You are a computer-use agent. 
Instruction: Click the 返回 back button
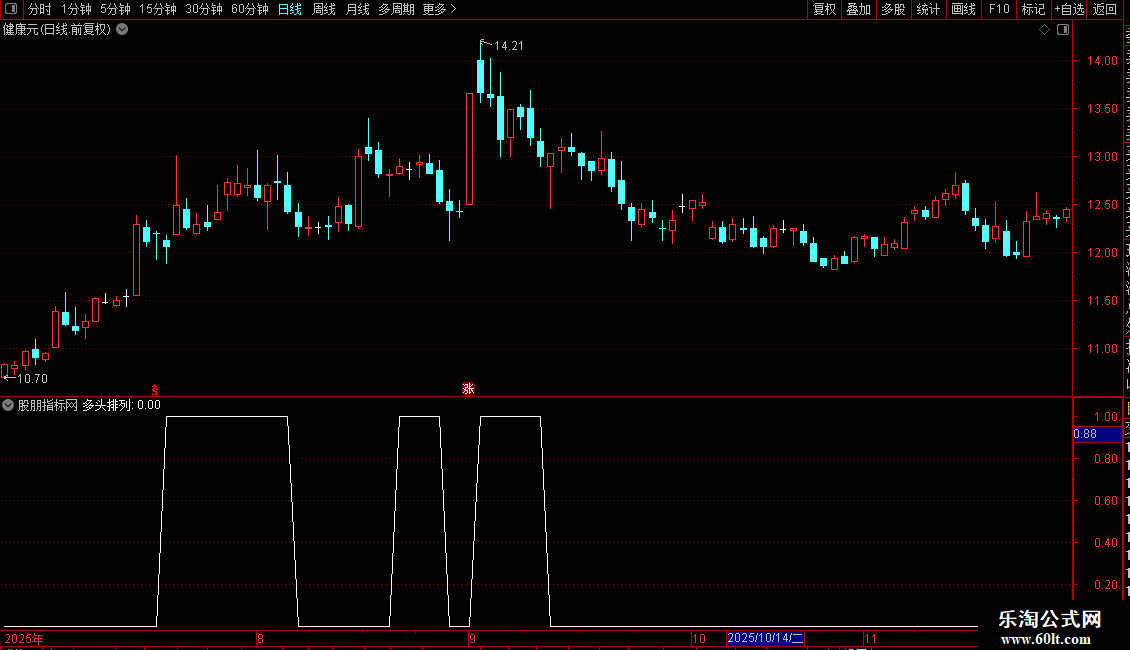pyautogui.click(x=1105, y=9)
